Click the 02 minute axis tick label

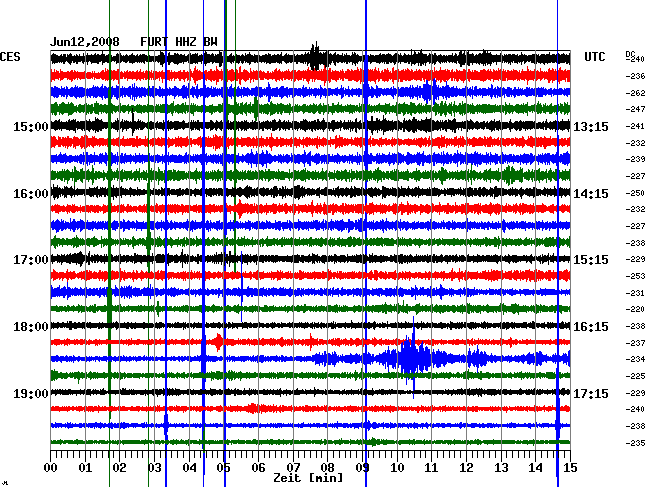pos(119,468)
